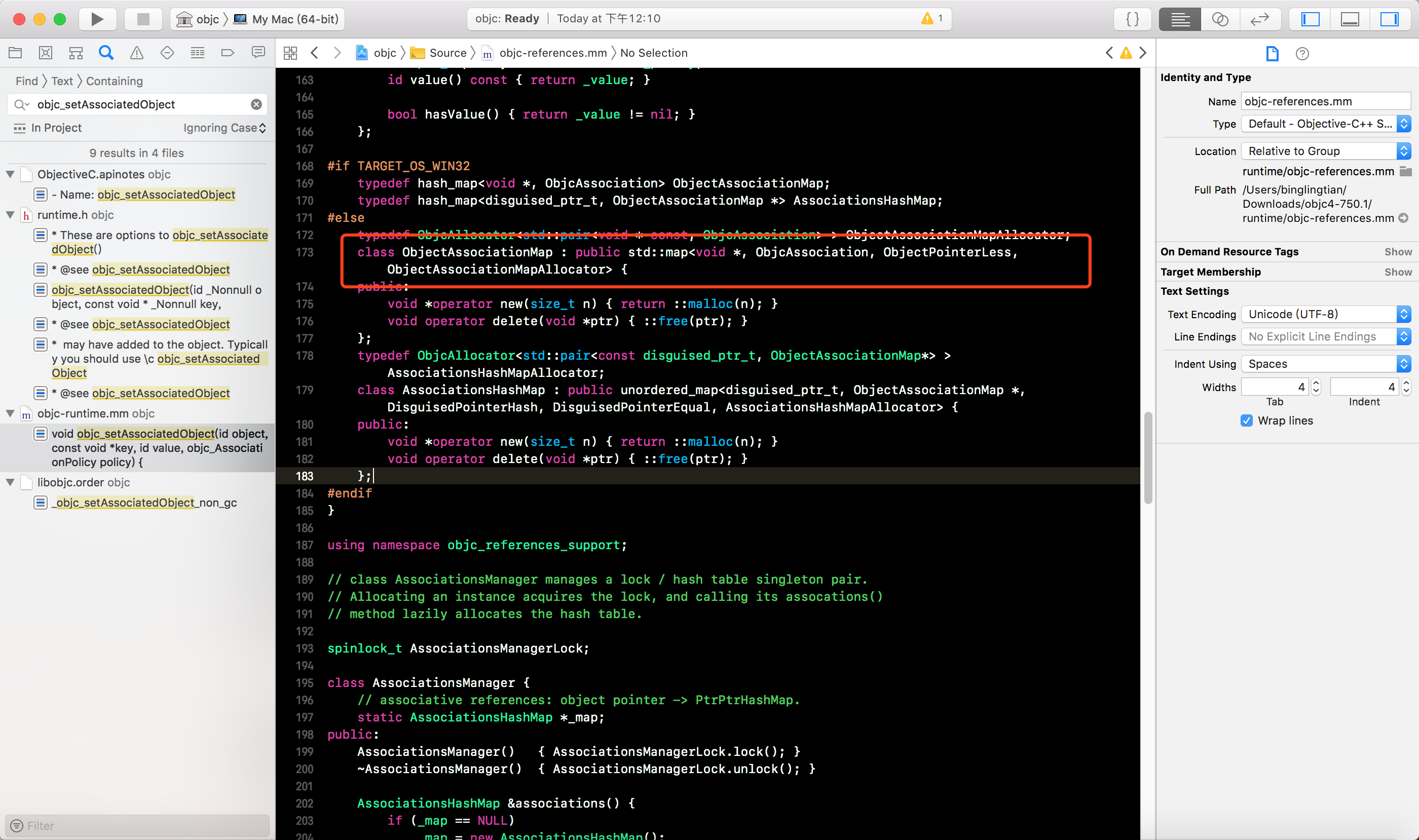The image size is (1419, 840).
Task: Open the Issue navigator warning icon
Action: 136,53
